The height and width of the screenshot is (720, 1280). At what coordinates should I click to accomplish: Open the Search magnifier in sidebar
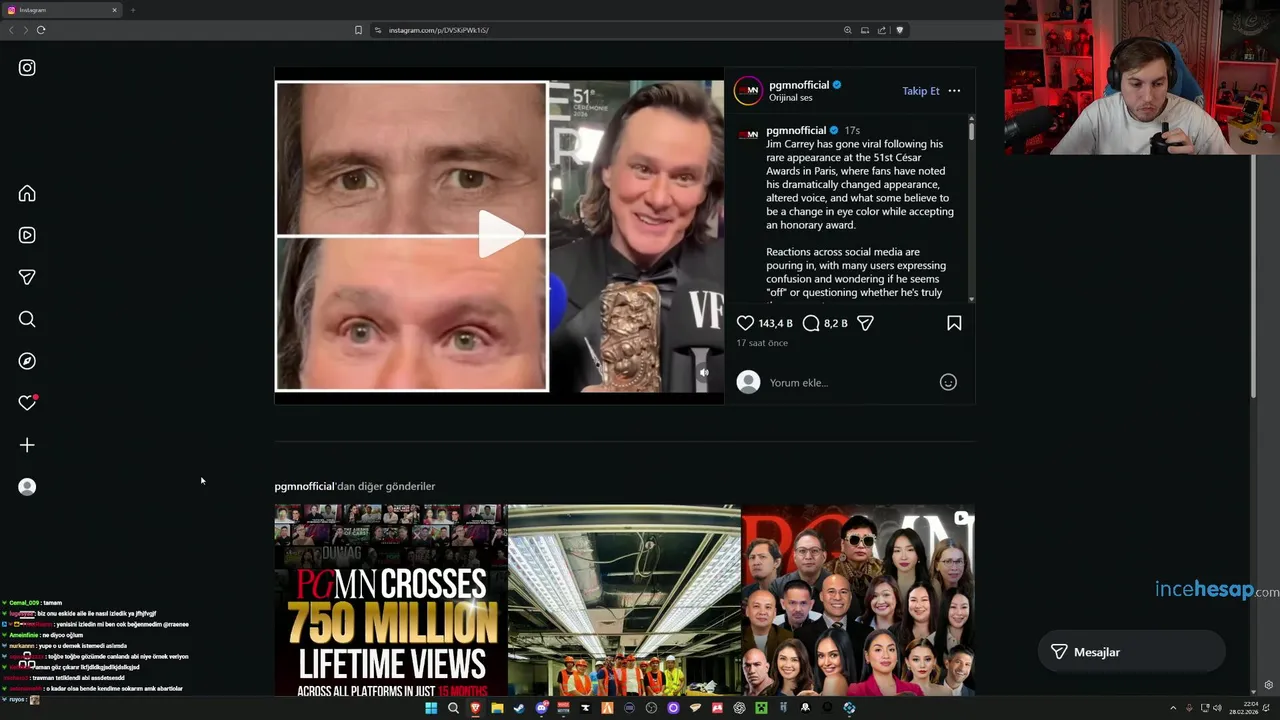(27, 319)
